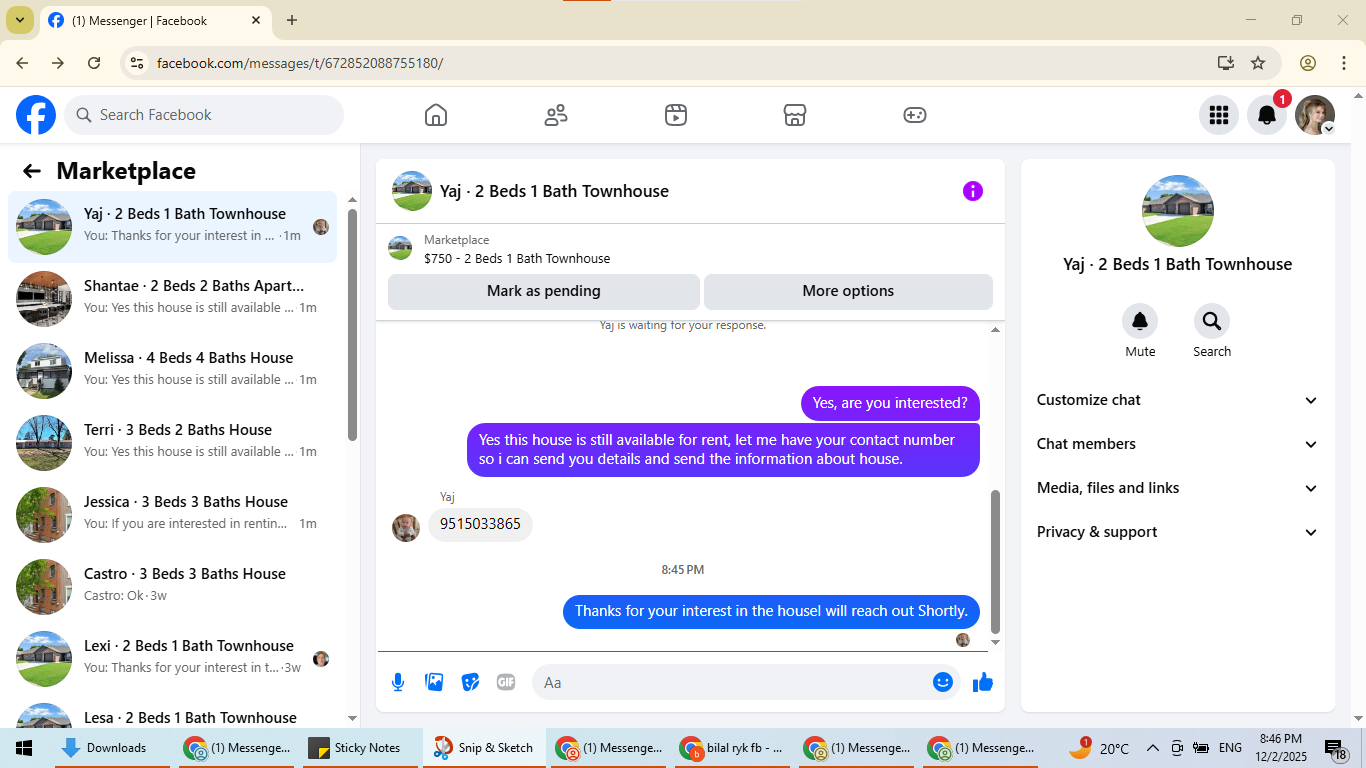Open the Facebook menu grid icon
The width and height of the screenshot is (1366, 768).
tap(1219, 115)
